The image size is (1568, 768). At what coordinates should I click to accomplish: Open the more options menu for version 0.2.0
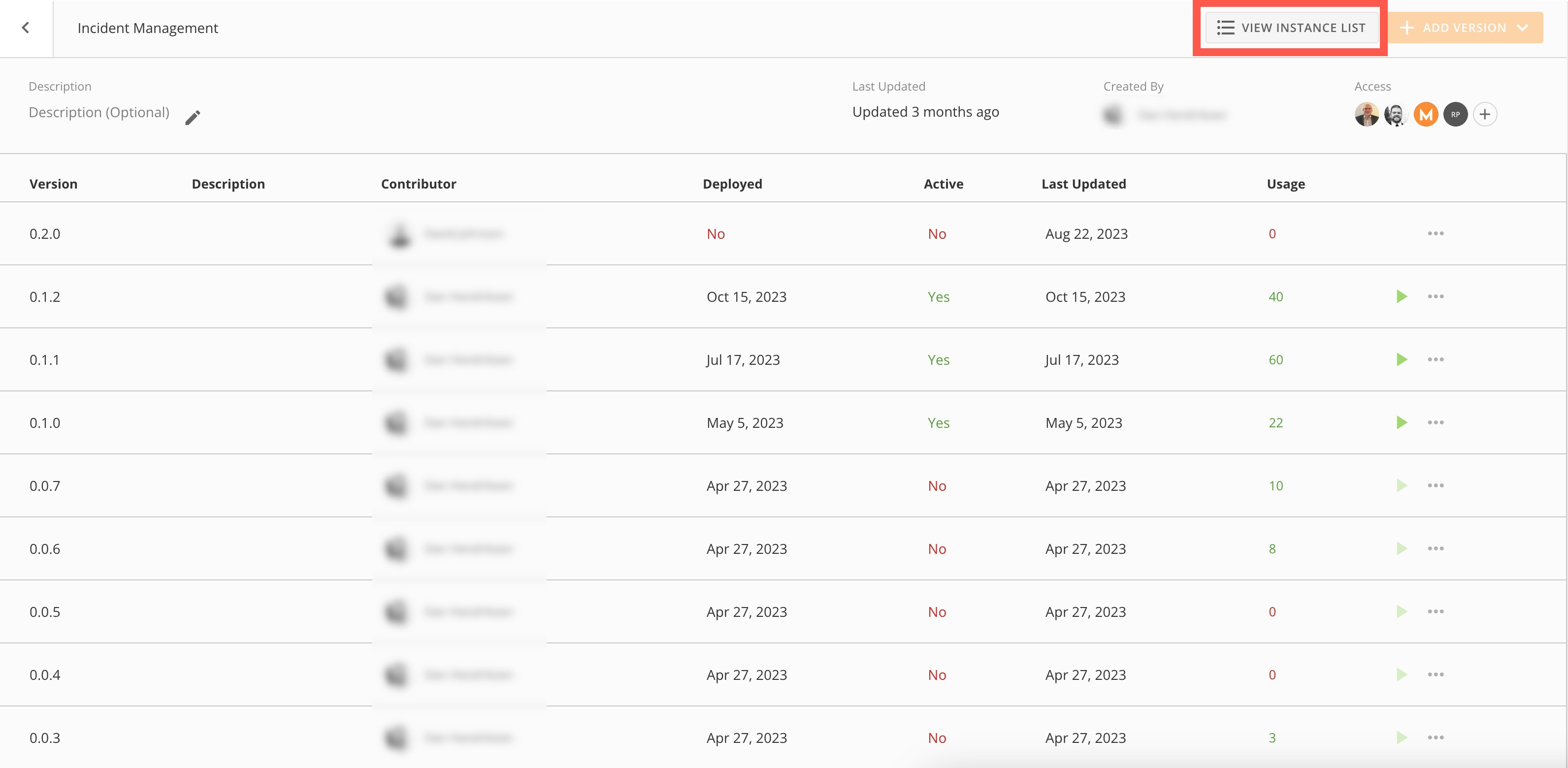click(x=1436, y=233)
